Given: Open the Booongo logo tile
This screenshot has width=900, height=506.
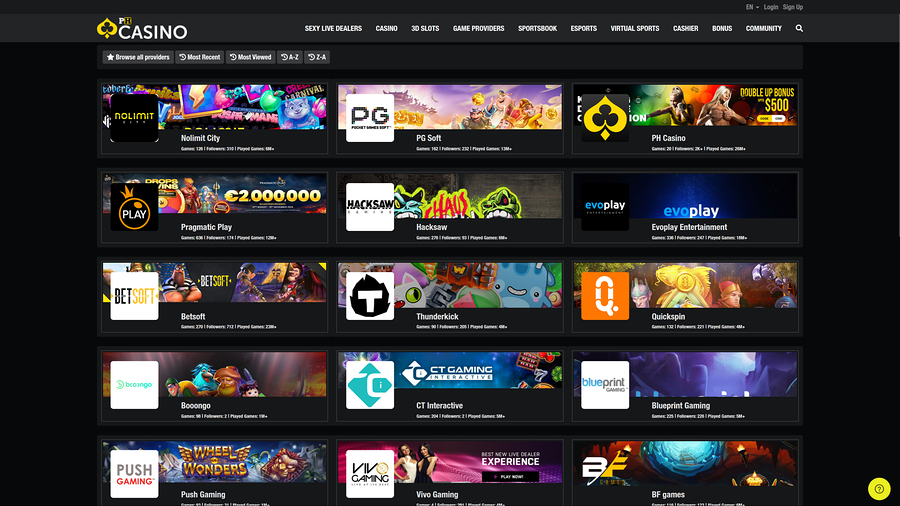Looking at the screenshot, I should coord(134,384).
